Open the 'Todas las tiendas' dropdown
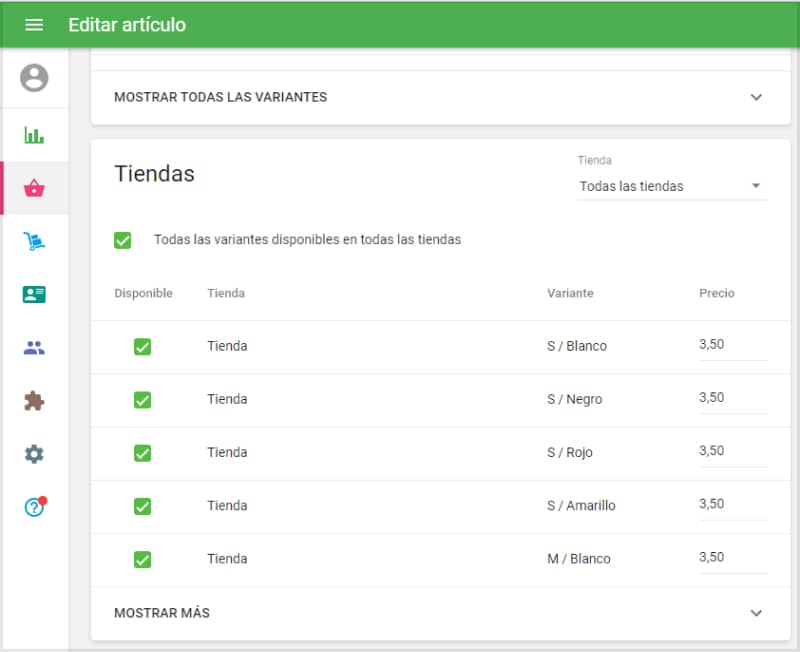Image resolution: width=800 pixels, height=652 pixels. [671, 186]
